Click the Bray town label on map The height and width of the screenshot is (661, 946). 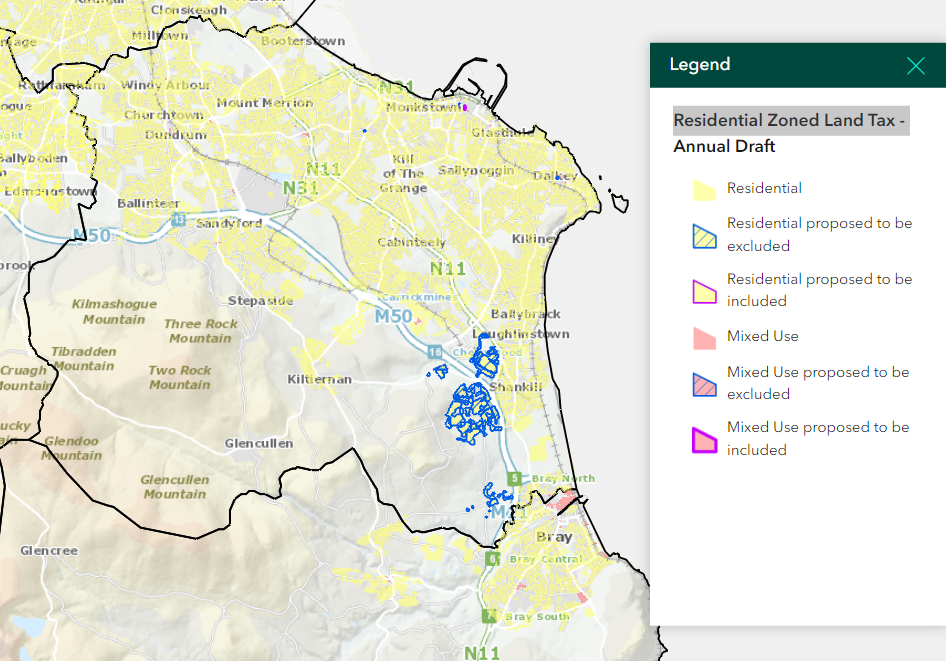click(x=554, y=537)
